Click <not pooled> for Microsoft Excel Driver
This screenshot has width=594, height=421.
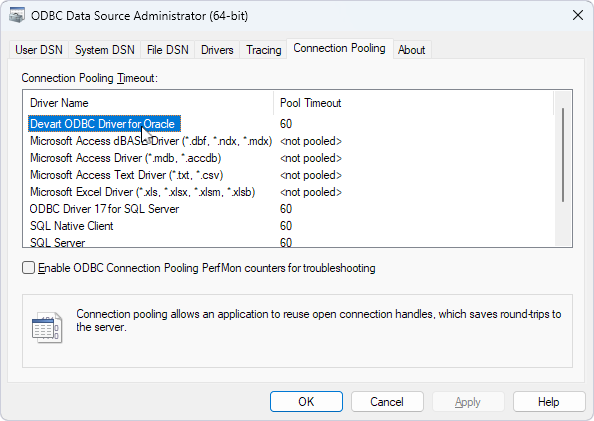[x=311, y=192]
